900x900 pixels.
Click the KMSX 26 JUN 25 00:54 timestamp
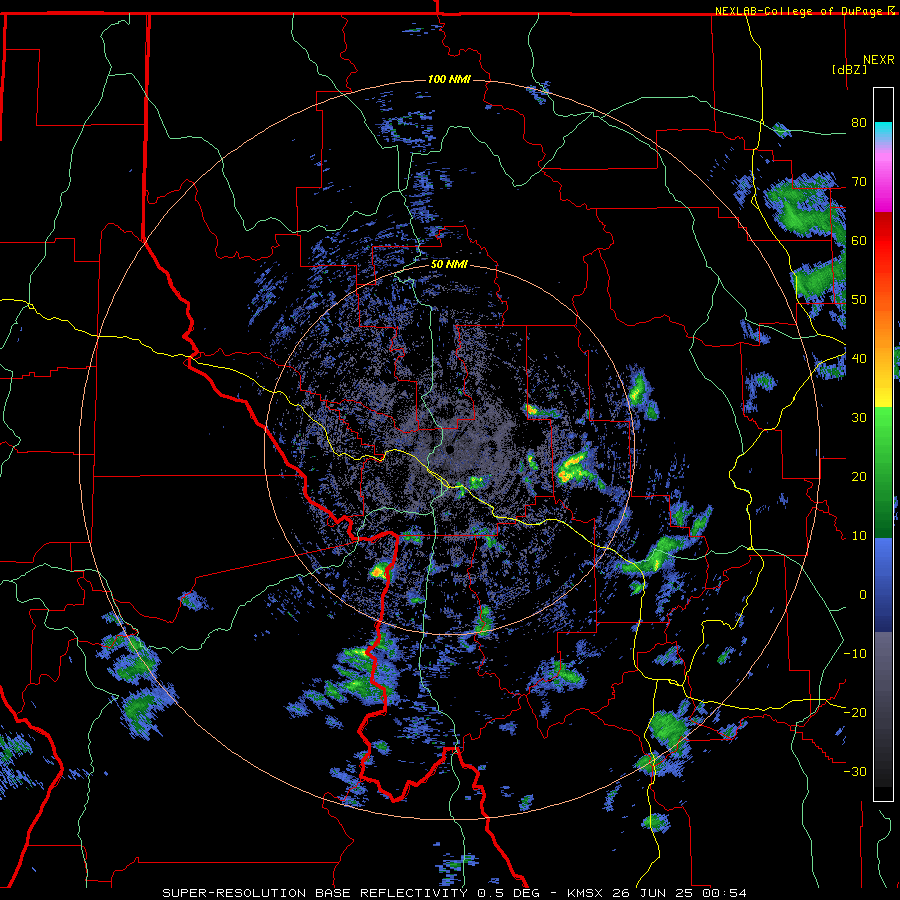click(x=657, y=893)
